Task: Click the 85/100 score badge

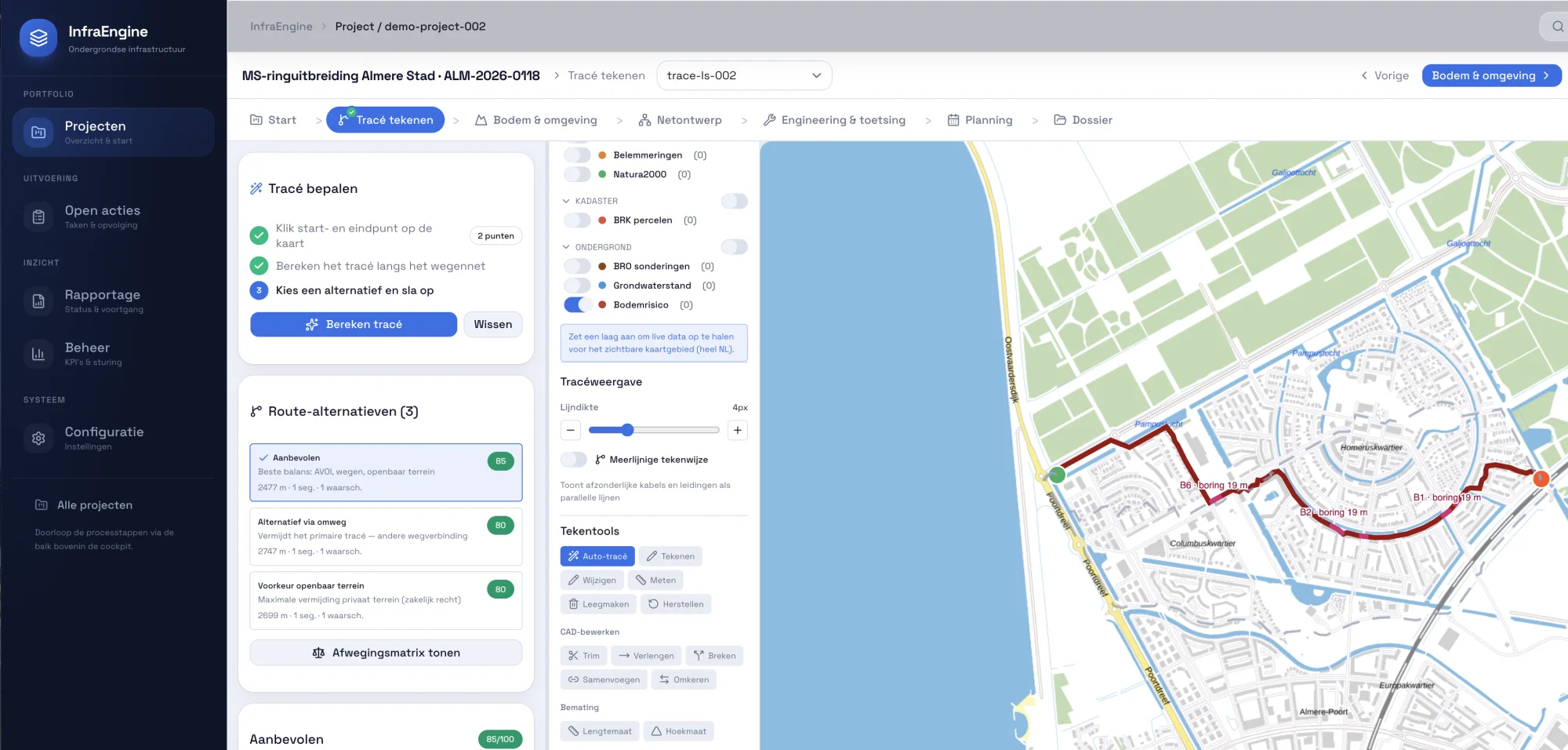Action: click(x=500, y=739)
